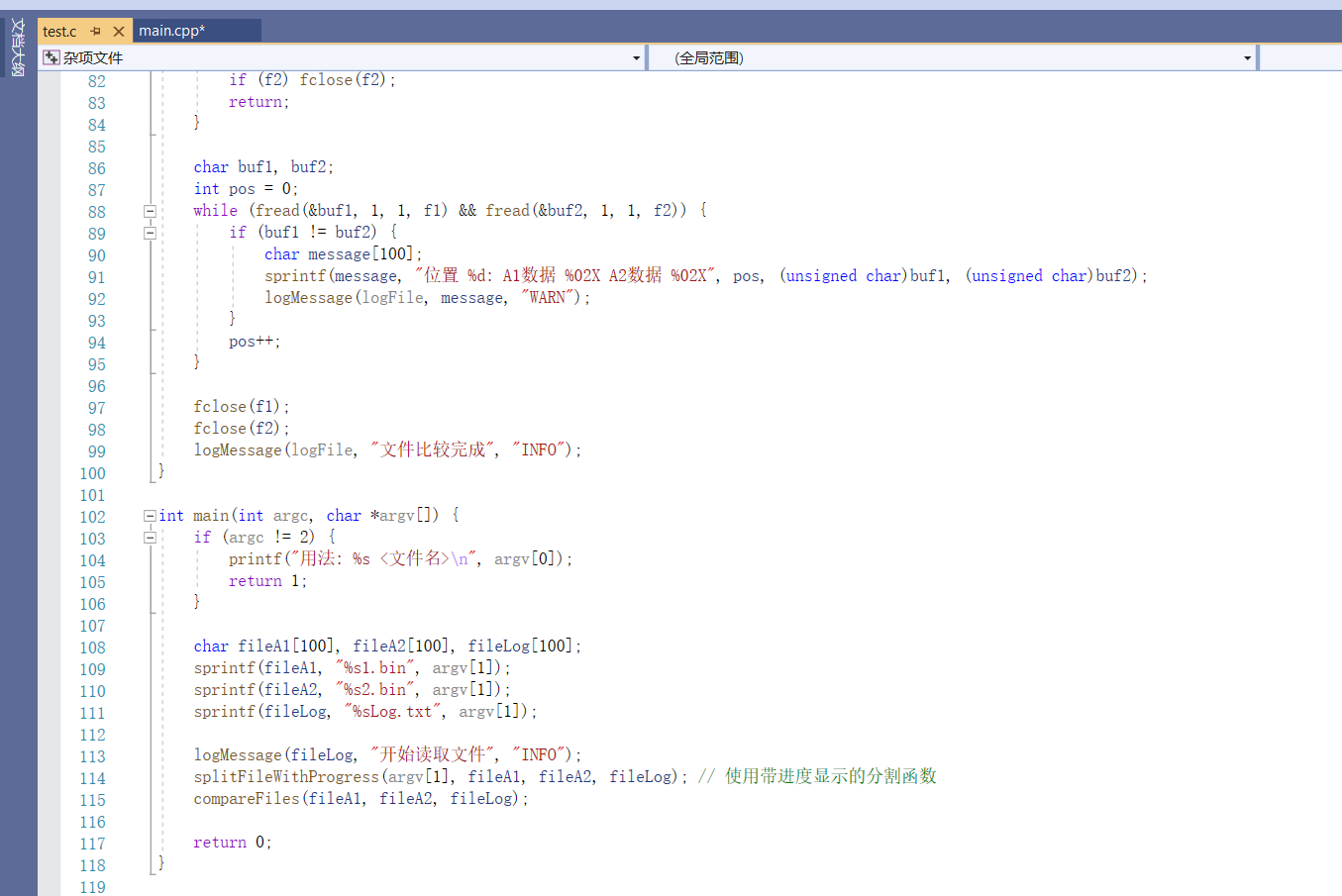Pin the test.c tab
The height and width of the screenshot is (896, 1342).
(96, 32)
